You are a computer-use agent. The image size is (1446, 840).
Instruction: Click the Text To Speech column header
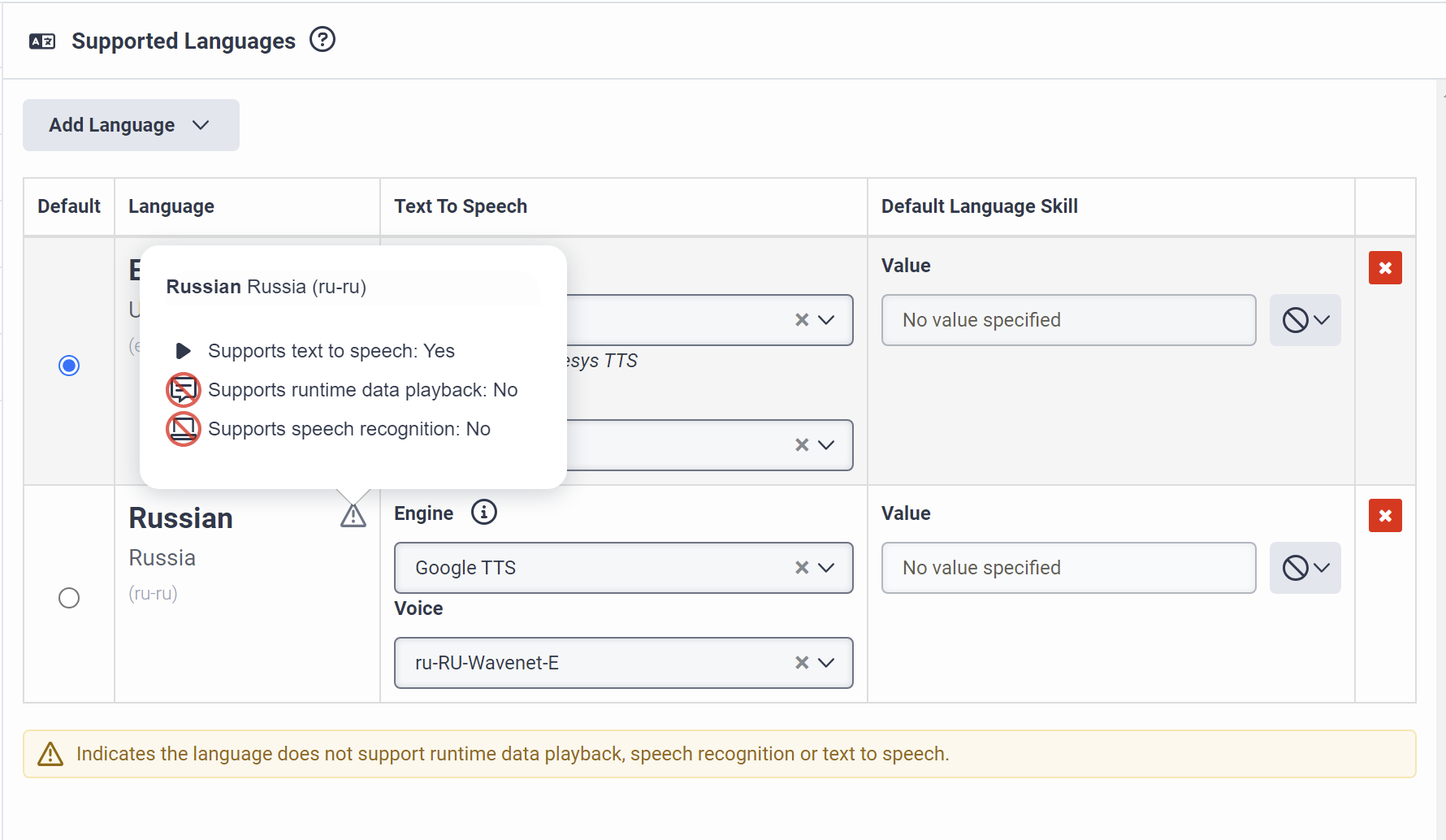461,206
